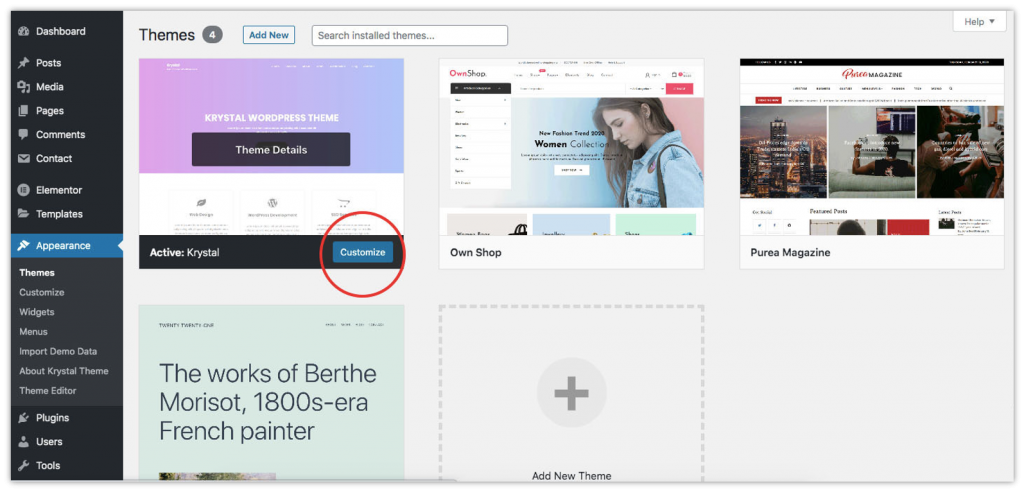
Task: Open Menus submenu link
Action: (x=33, y=331)
